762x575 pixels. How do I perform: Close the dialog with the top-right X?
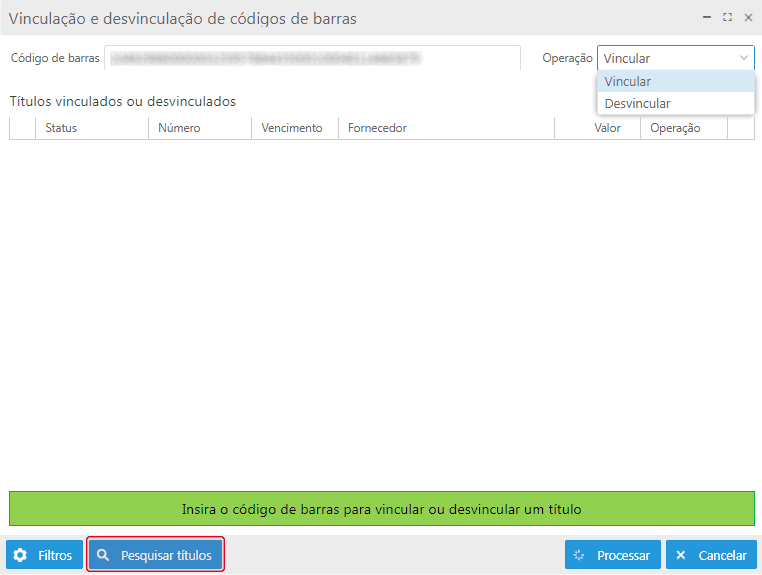tap(748, 17)
